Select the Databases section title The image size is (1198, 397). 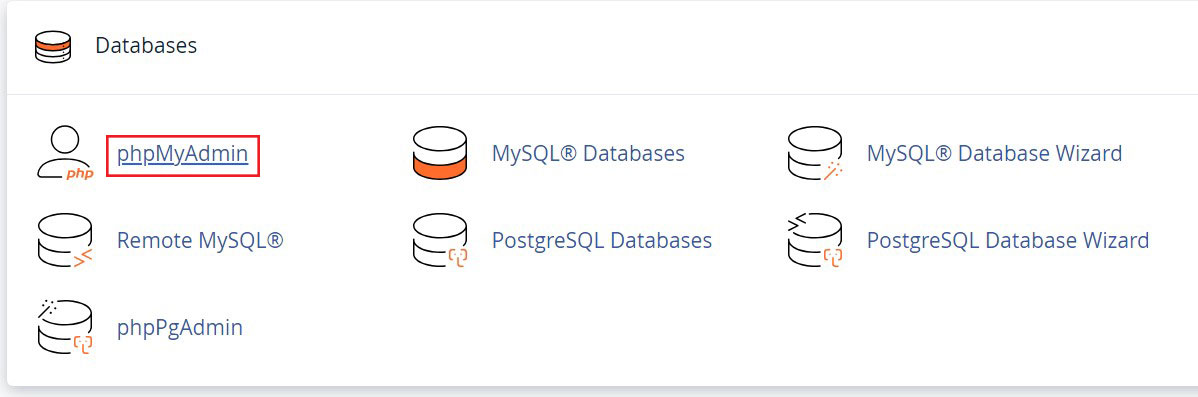pos(146,46)
